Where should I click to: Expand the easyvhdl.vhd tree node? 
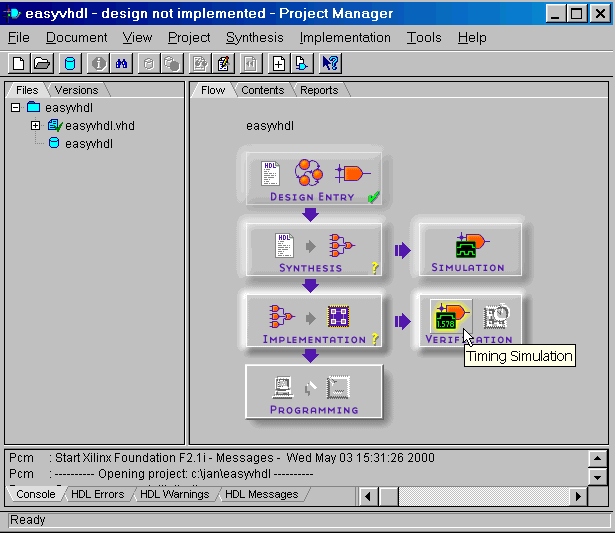(x=35, y=126)
